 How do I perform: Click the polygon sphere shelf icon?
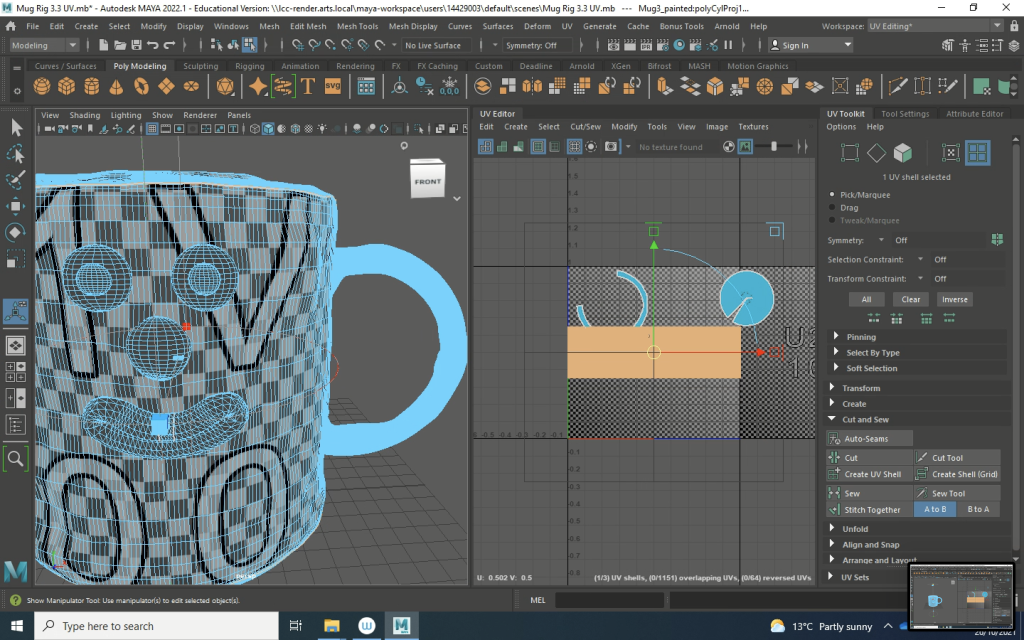click(42, 88)
